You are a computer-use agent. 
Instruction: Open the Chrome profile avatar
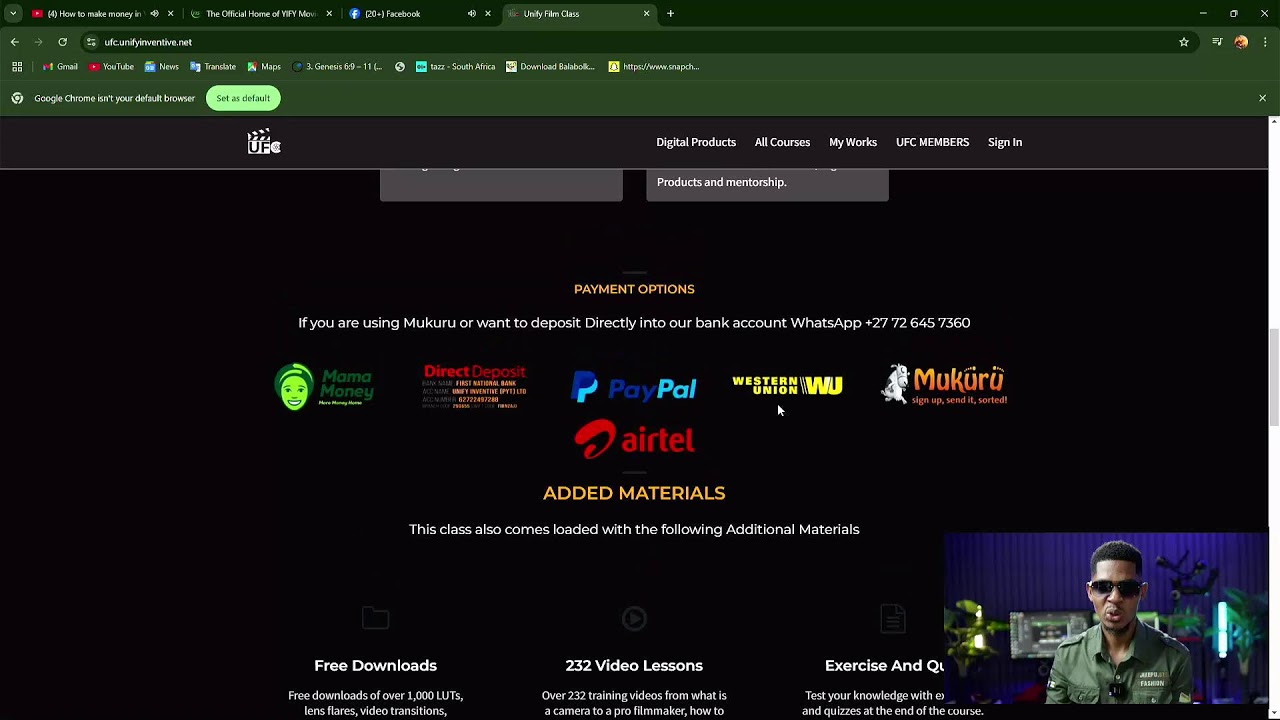(x=1241, y=42)
